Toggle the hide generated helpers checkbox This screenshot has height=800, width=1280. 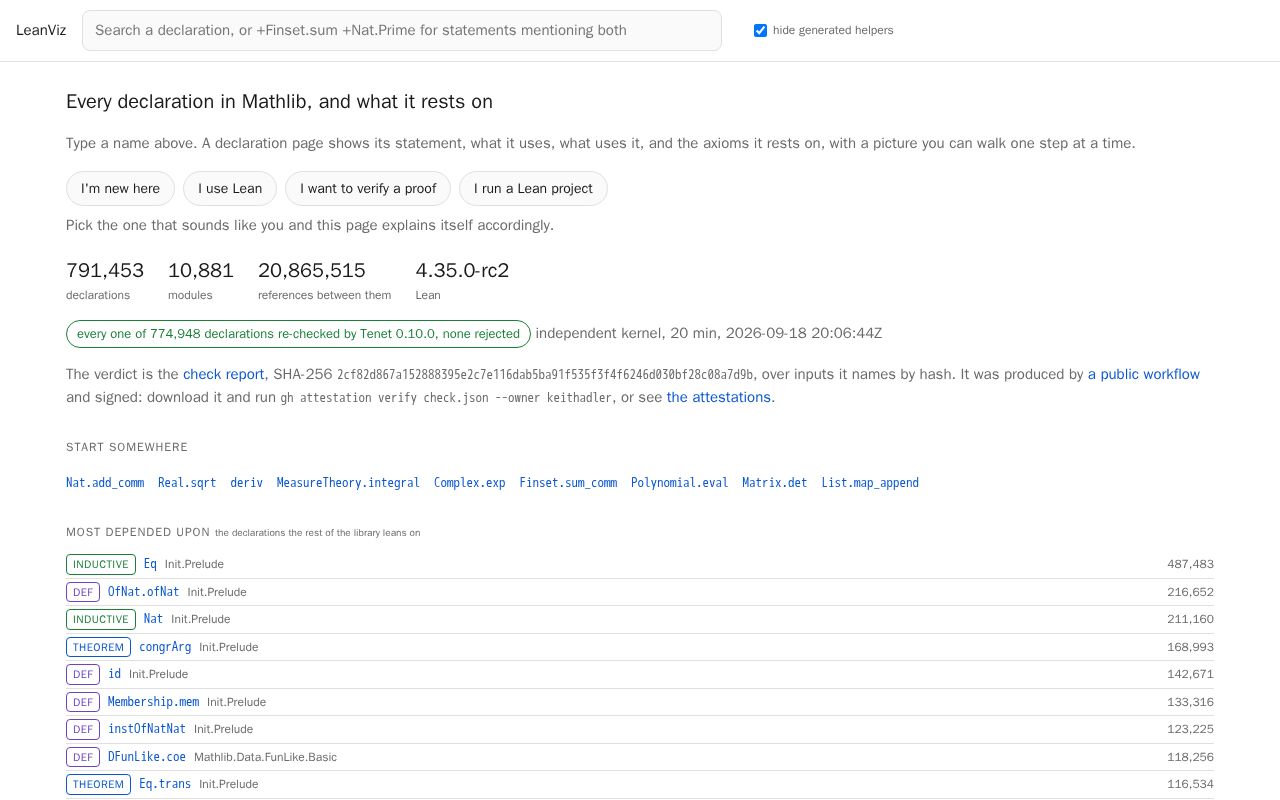[760, 30]
